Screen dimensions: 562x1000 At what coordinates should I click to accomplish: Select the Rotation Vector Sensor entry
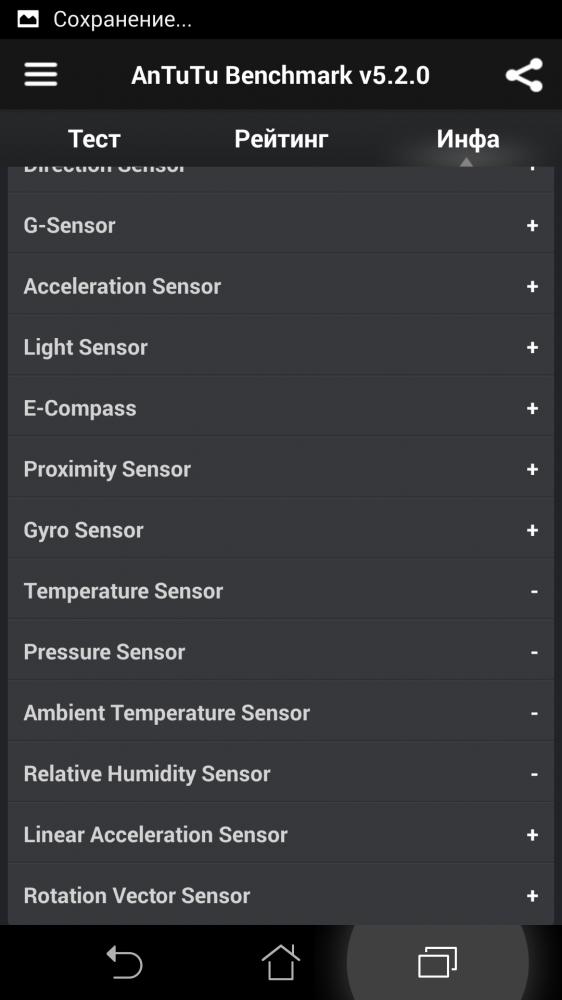tap(281, 895)
